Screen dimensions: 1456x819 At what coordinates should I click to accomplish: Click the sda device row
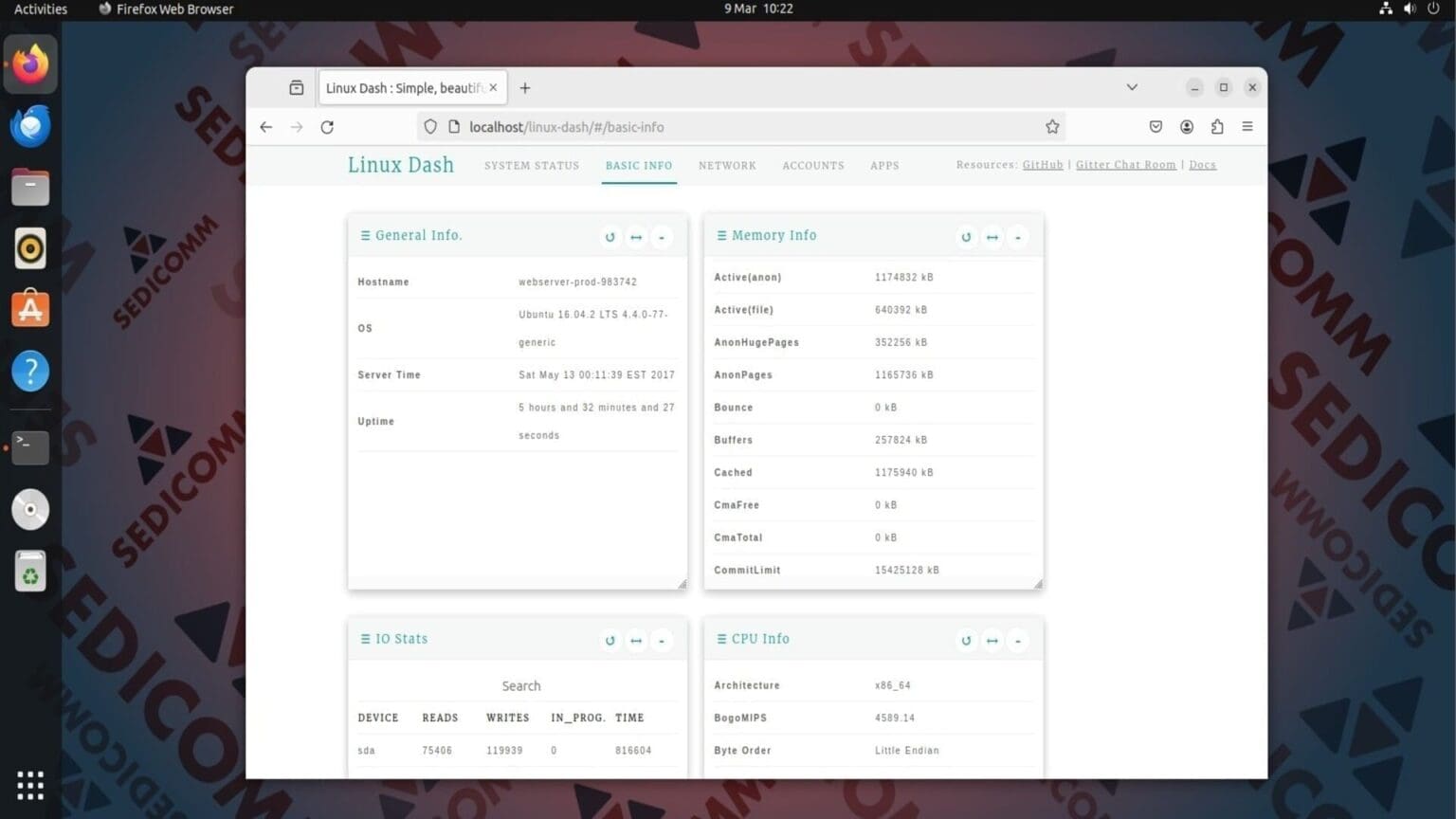coord(518,751)
